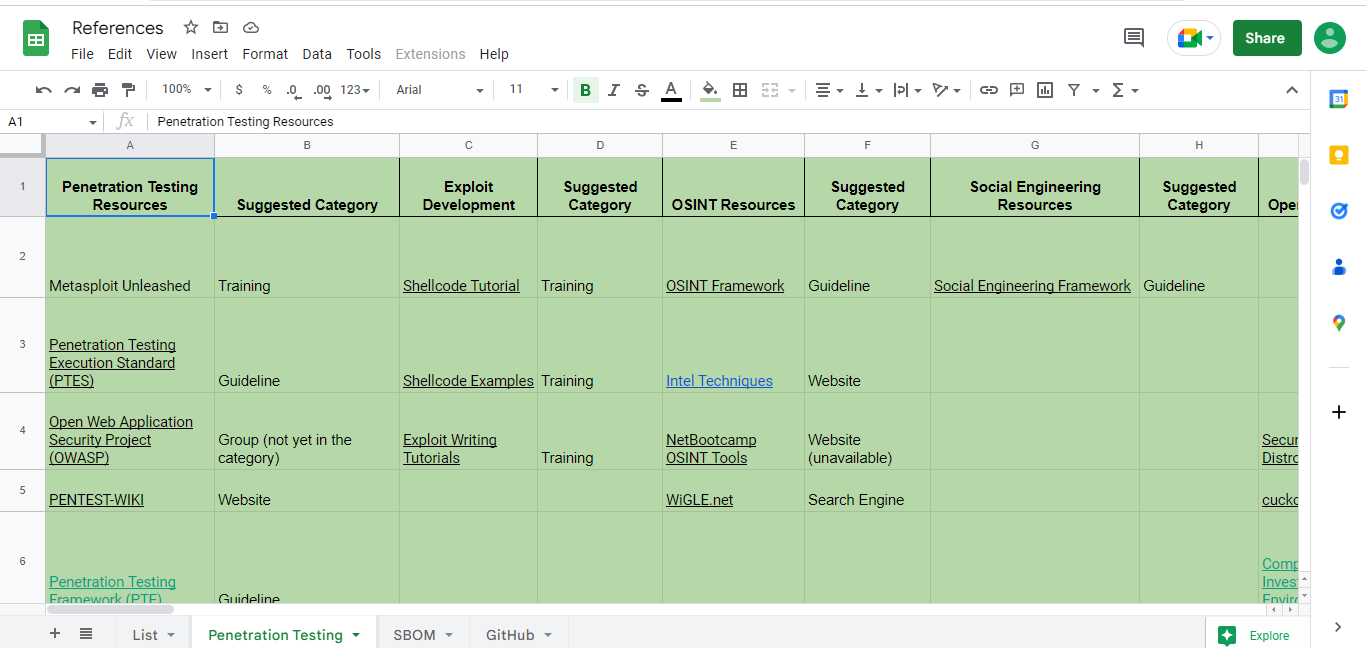
Task: Open the Intel Techniques link
Action: pyautogui.click(x=719, y=380)
